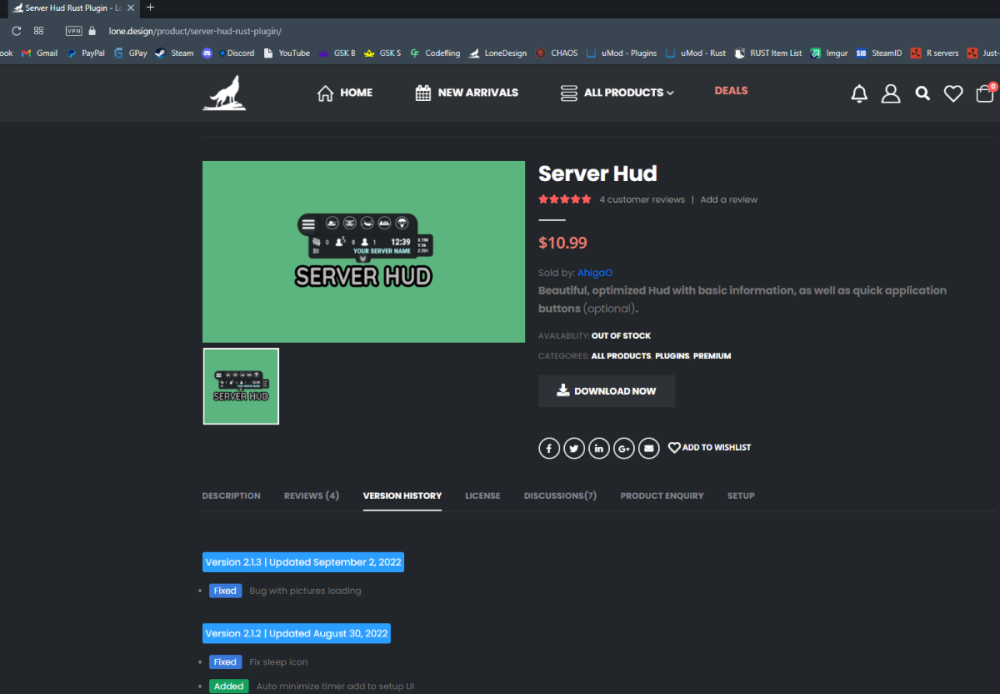Share product via Google Plus icon
The width and height of the screenshot is (1000, 694).
pyautogui.click(x=624, y=448)
